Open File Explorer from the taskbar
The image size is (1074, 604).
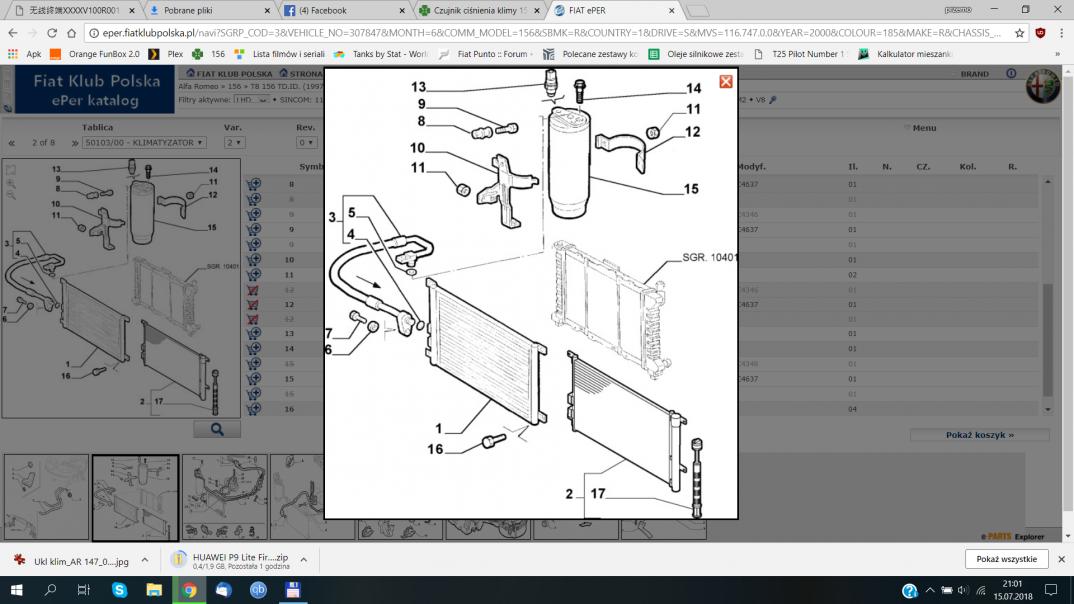(x=154, y=590)
